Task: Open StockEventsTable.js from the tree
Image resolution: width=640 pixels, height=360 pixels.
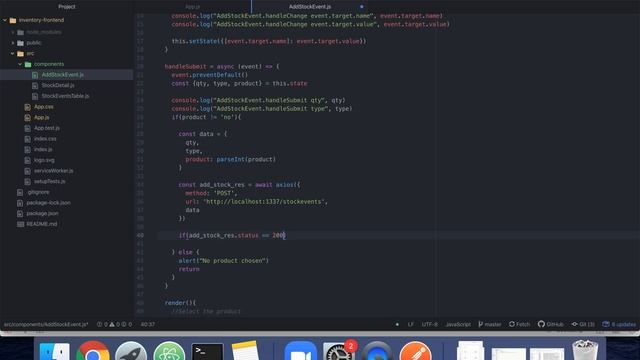Action: 65,96
